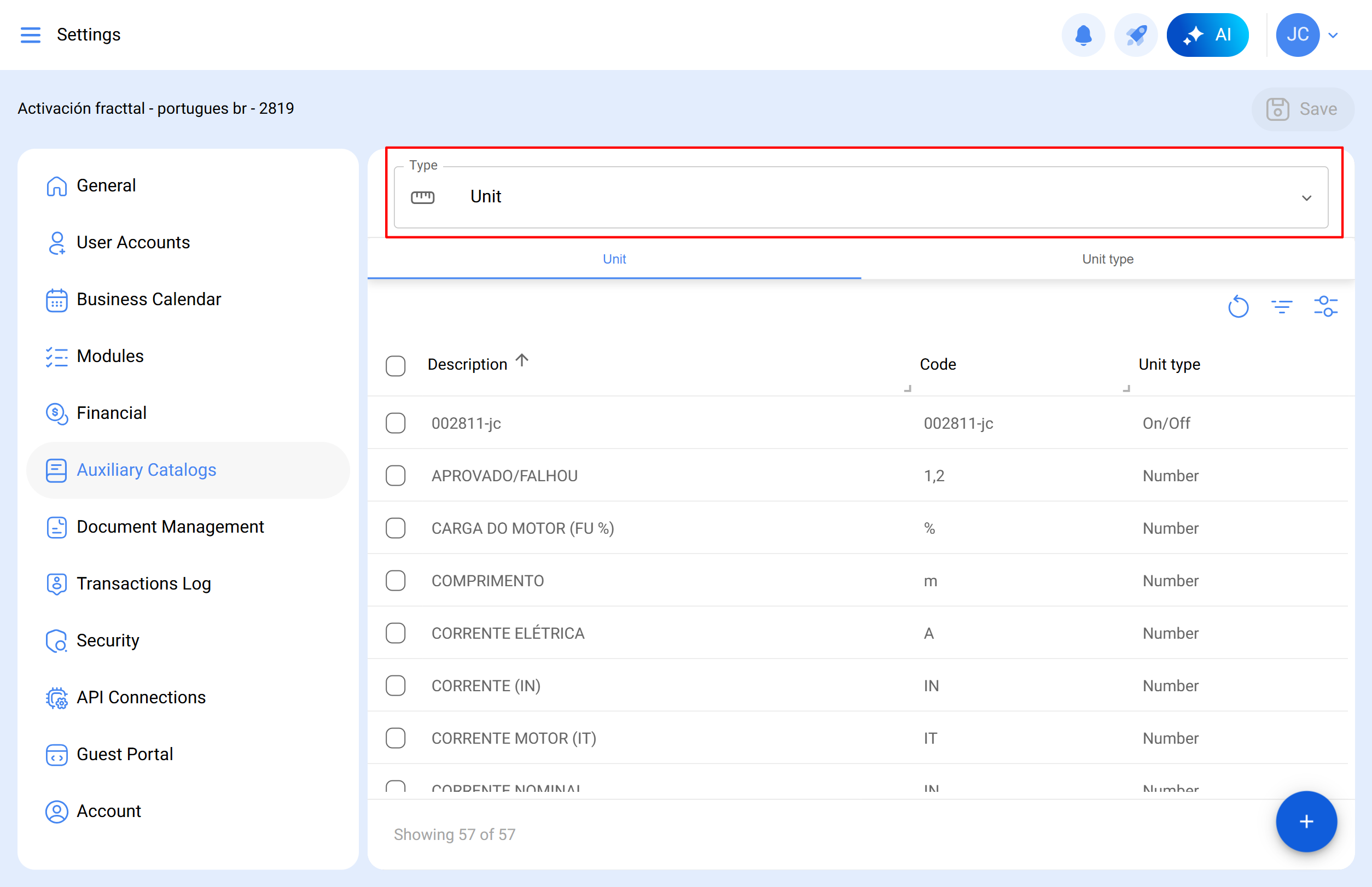Open the table filter icon
This screenshot has height=887, width=1372.
coord(1281,306)
